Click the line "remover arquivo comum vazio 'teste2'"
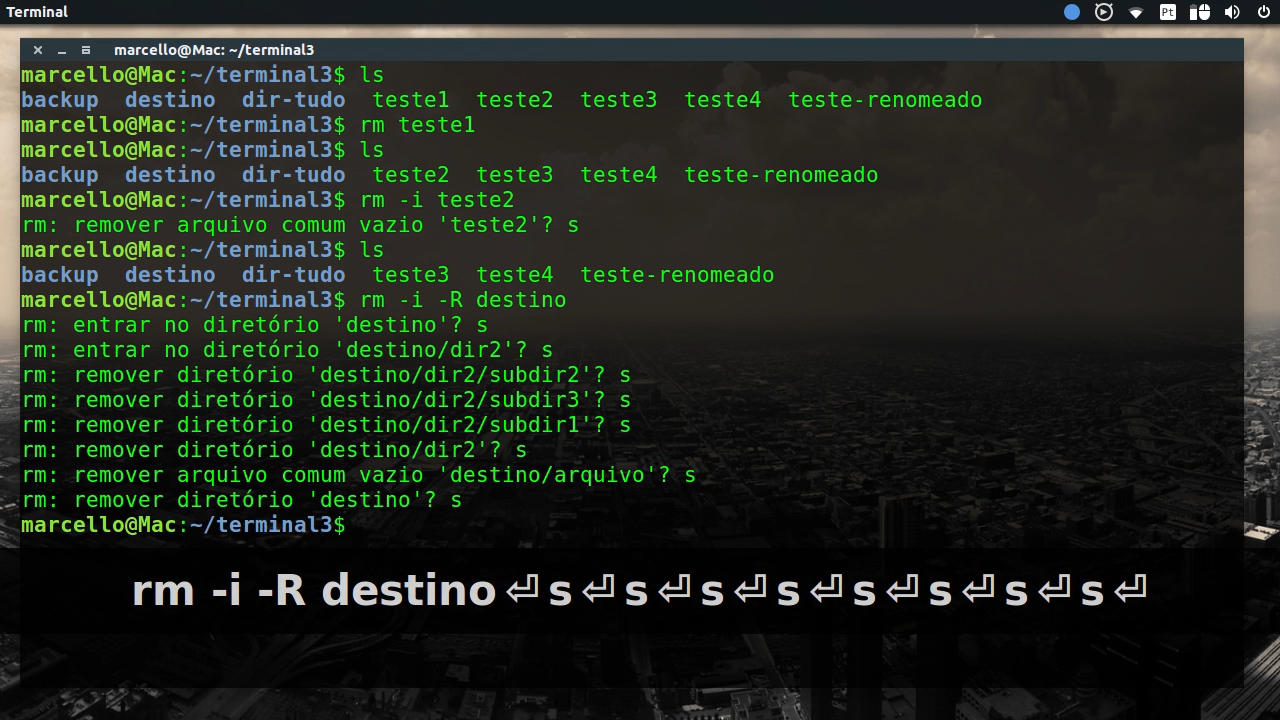 (300, 225)
